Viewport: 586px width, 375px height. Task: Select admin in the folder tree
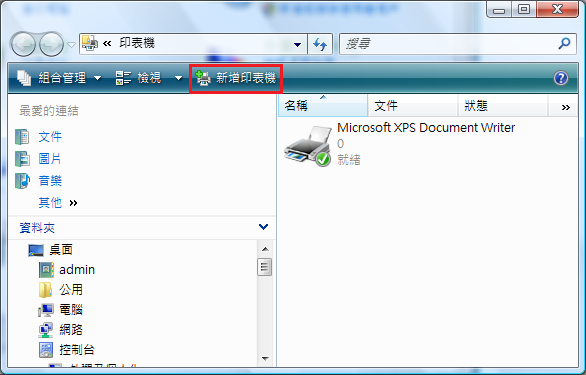coord(77,270)
